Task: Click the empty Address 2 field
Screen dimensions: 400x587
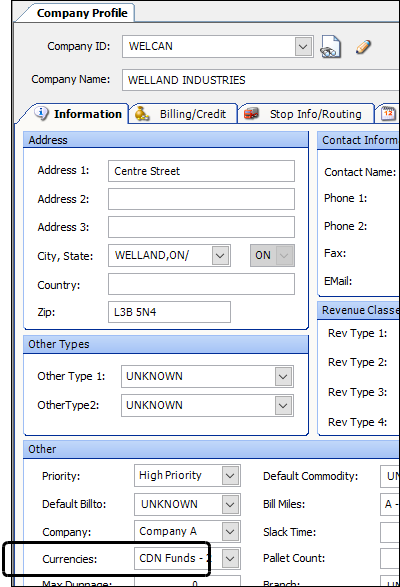Action: [201, 199]
